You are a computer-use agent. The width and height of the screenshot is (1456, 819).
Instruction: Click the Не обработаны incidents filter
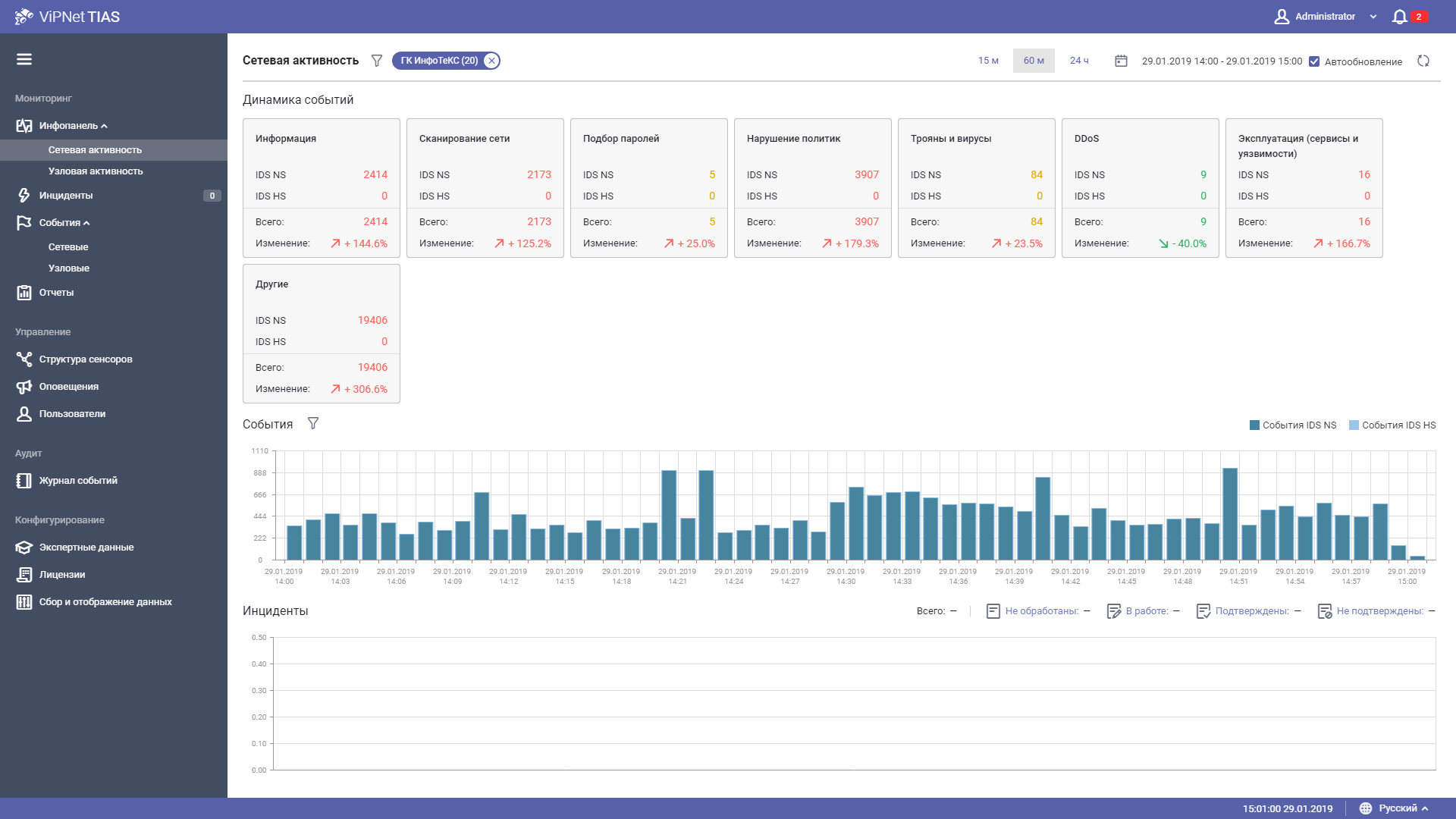tap(1040, 611)
